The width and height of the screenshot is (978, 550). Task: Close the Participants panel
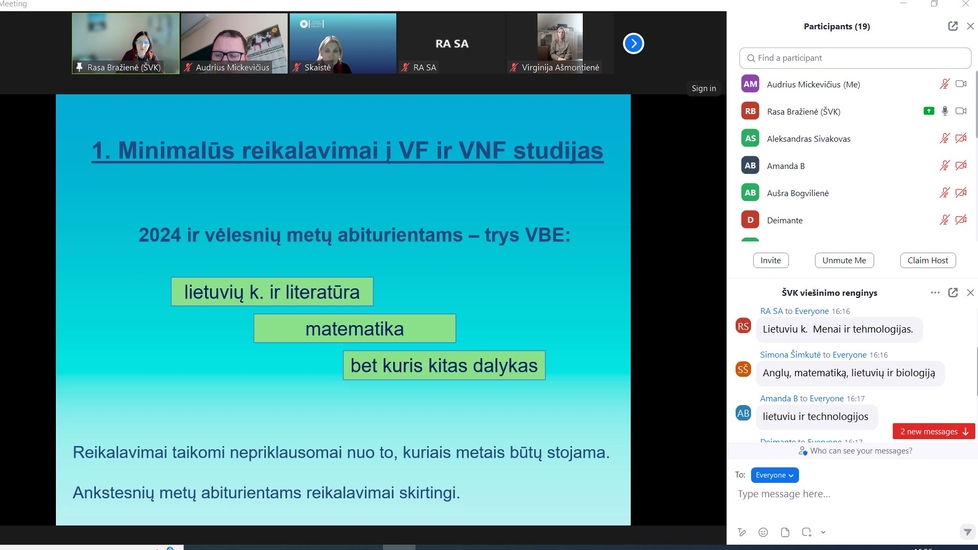[x=970, y=26]
